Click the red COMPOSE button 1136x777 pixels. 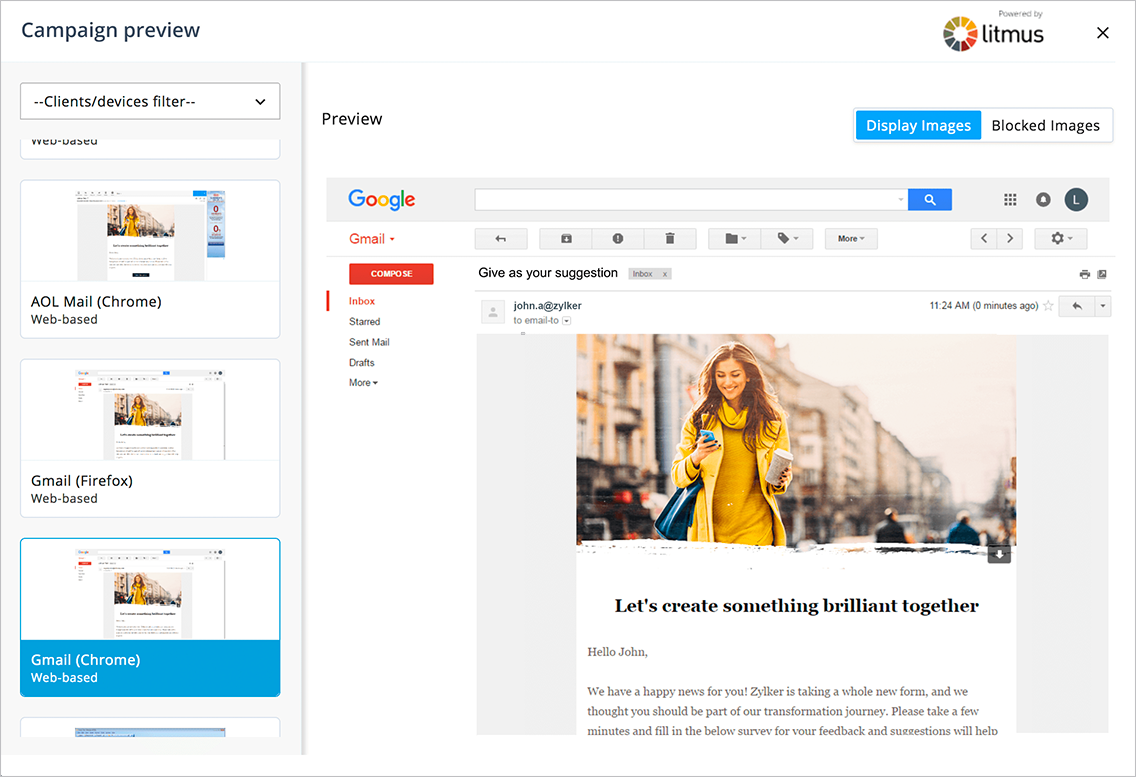click(391, 274)
